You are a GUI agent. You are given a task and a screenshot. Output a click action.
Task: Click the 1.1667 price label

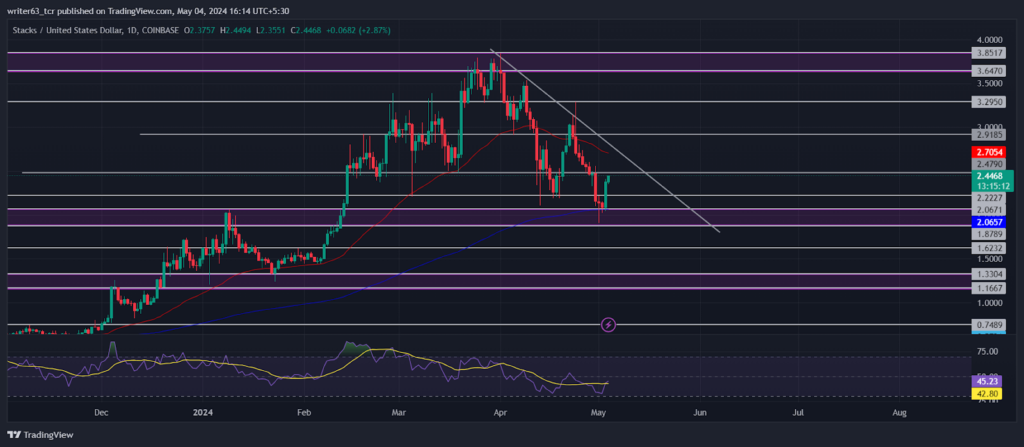987,288
